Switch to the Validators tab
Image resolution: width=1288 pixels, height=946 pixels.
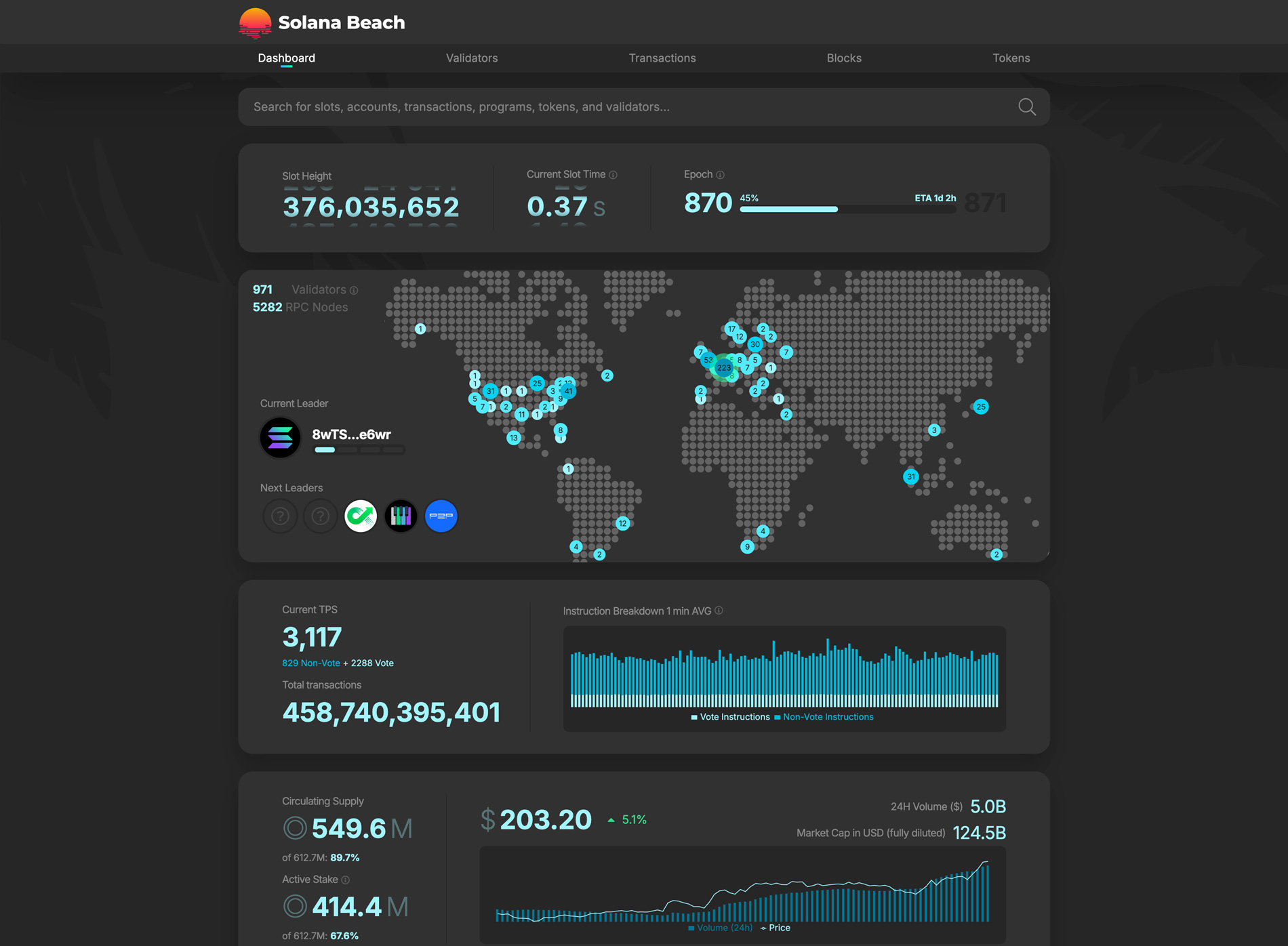[472, 58]
